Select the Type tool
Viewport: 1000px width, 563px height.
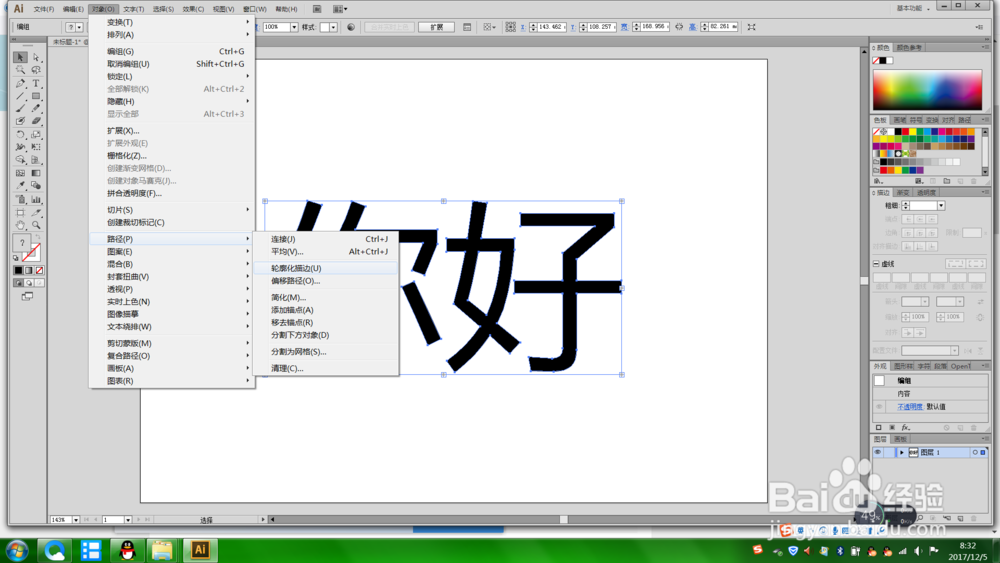point(36,83)
